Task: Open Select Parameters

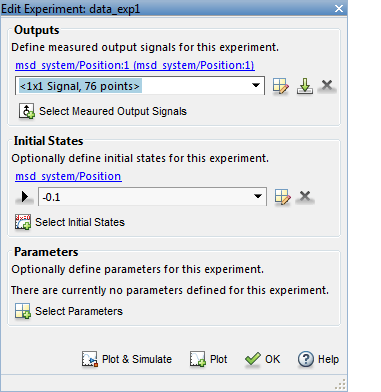Action: tap(69, 311)
